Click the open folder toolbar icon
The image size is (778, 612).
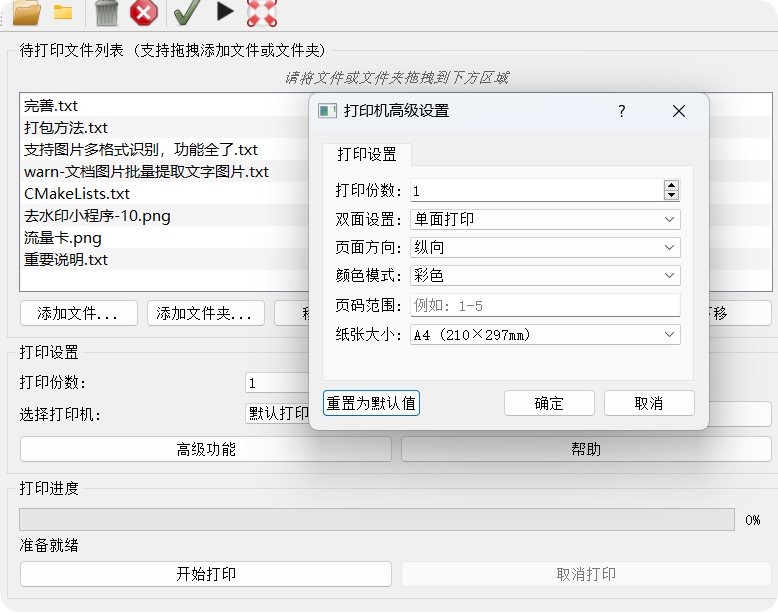click(x=27, y=12)
